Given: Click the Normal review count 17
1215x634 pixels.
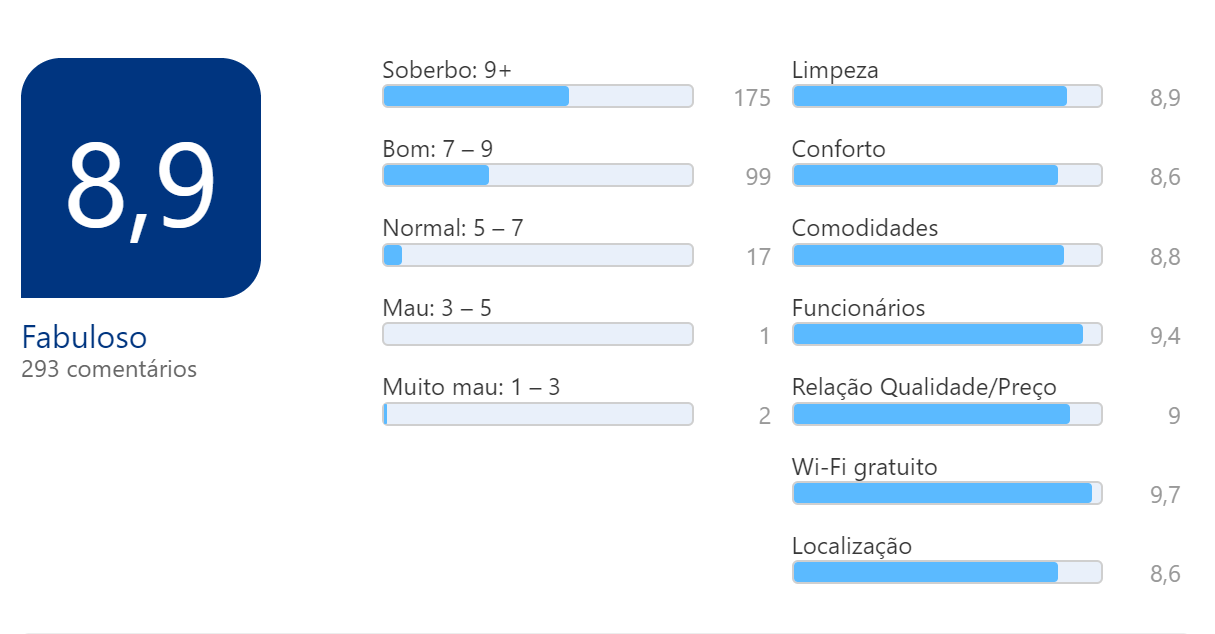Looking at the screenshot, I should tap(758, 257).
